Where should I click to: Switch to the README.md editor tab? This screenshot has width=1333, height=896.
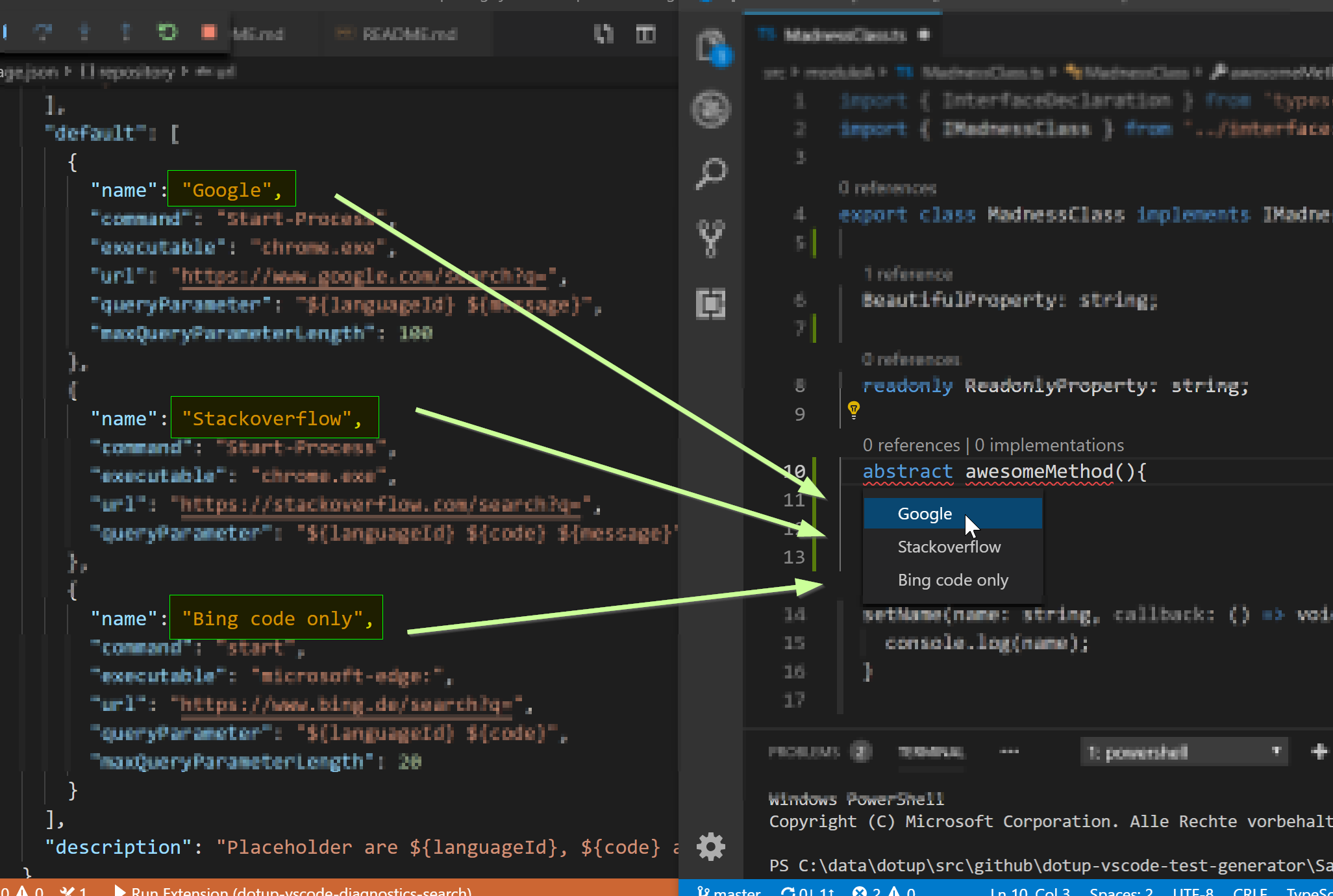(408, 34)
